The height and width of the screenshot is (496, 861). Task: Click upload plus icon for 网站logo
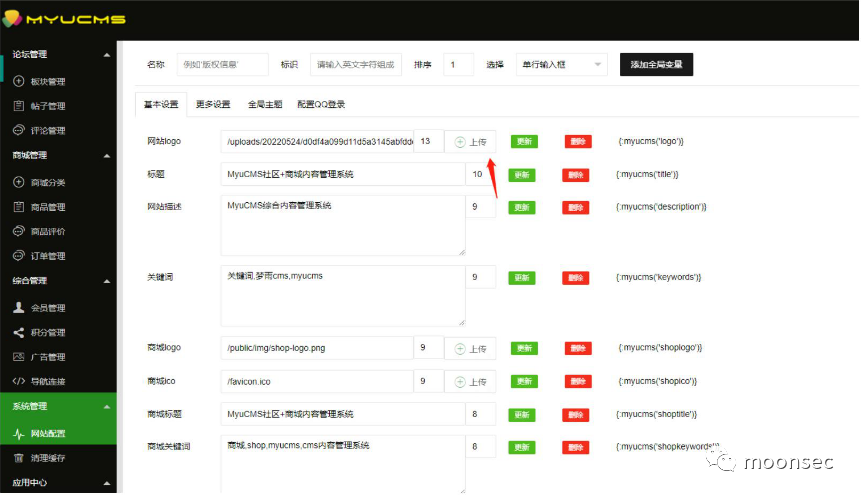click(x=460, y=142)
